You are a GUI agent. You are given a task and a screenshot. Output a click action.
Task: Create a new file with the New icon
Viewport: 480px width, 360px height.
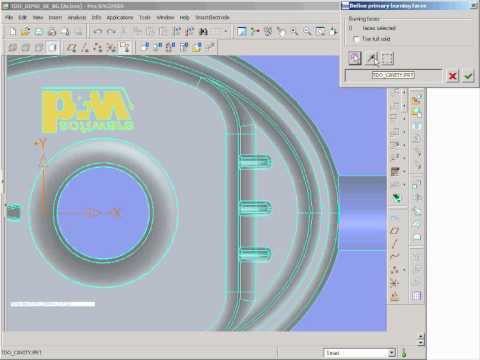pos(12,32)
